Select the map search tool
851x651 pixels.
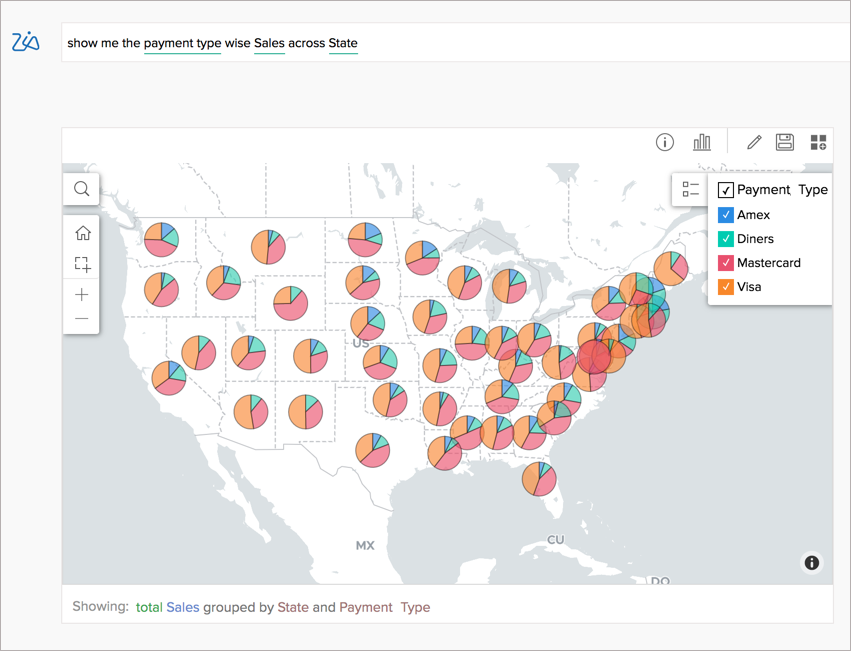click(x=81, y=188)
